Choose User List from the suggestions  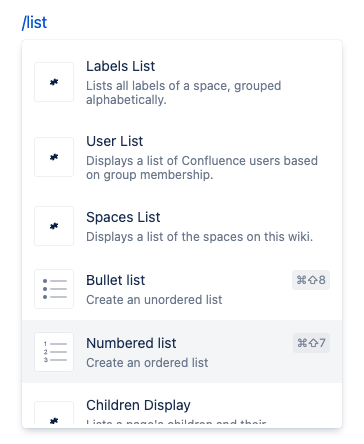pyautogui.click(x=182, y=157)
